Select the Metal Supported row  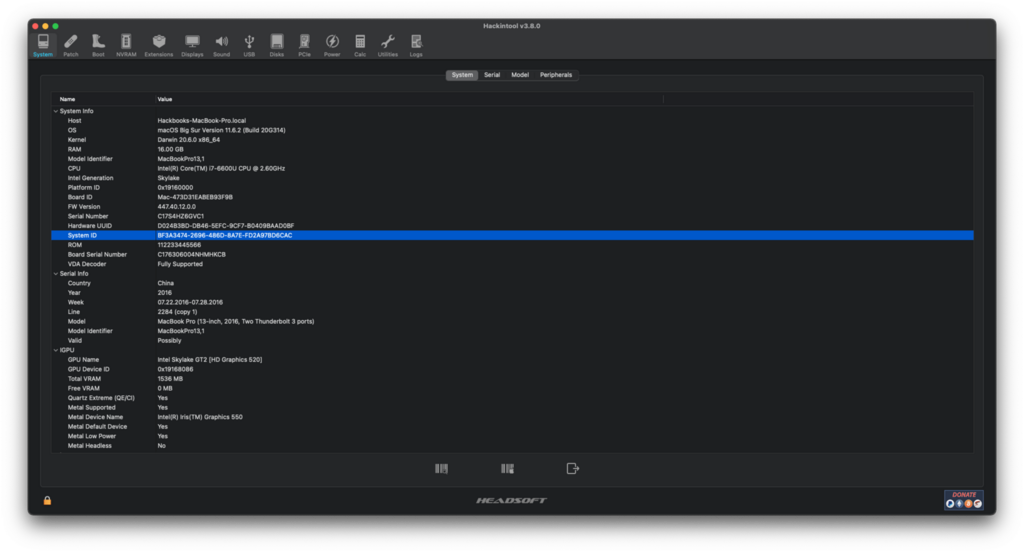[x=513, y=408]
